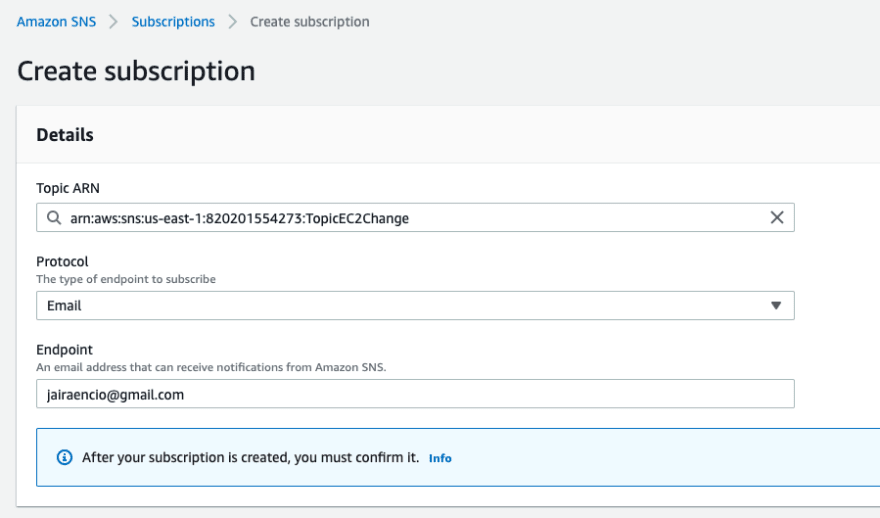Click the Create subscription breadcrumb item
880x518 pixels.
pyautogui.click(x=310, y=22)
